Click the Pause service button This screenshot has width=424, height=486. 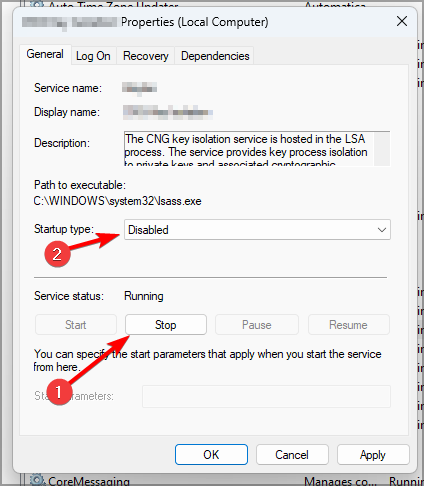[257, 325]
